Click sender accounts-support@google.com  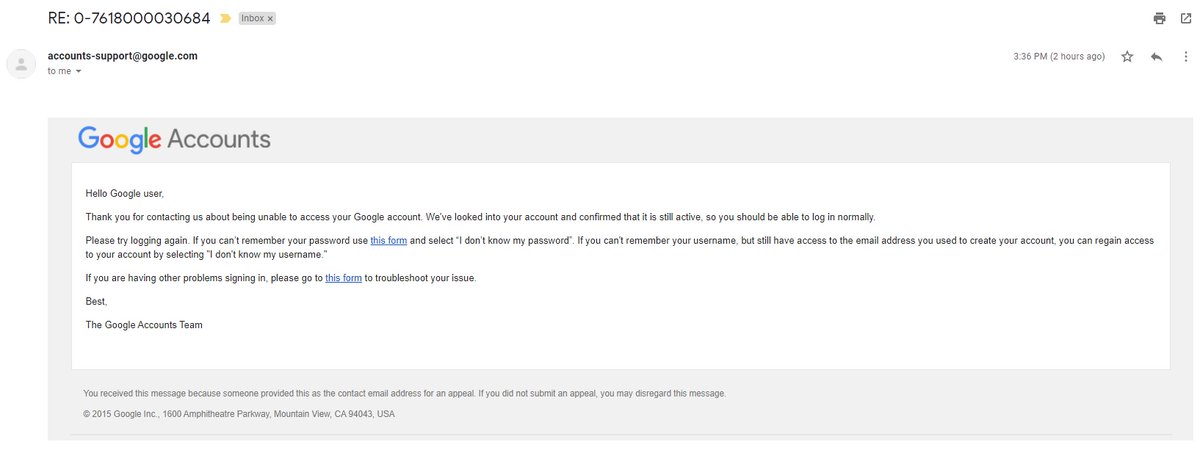coord(122,56)
